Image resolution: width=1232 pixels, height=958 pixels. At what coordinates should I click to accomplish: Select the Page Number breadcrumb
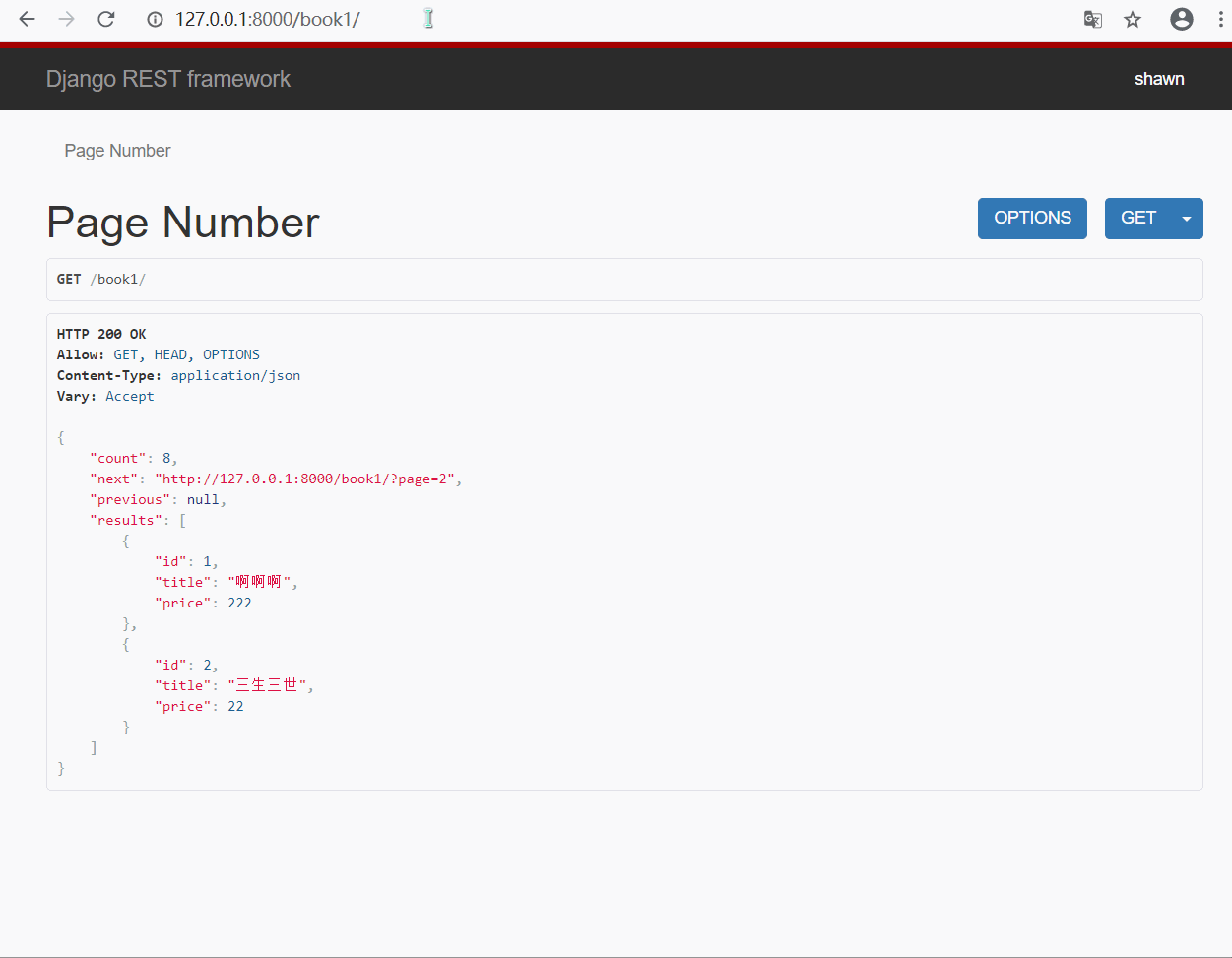(x=117, y=151)
